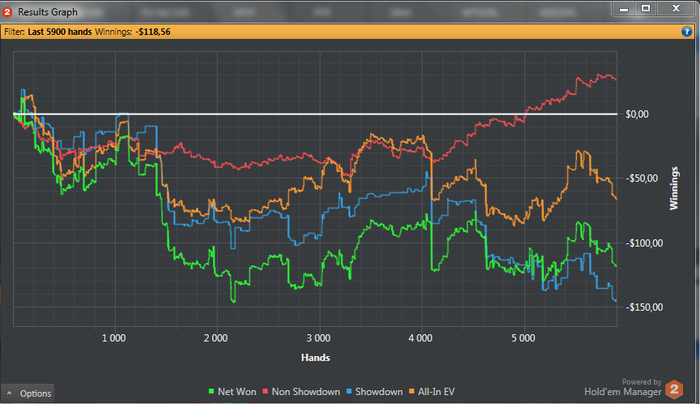Click the Results Graph window title

[47, 12]
